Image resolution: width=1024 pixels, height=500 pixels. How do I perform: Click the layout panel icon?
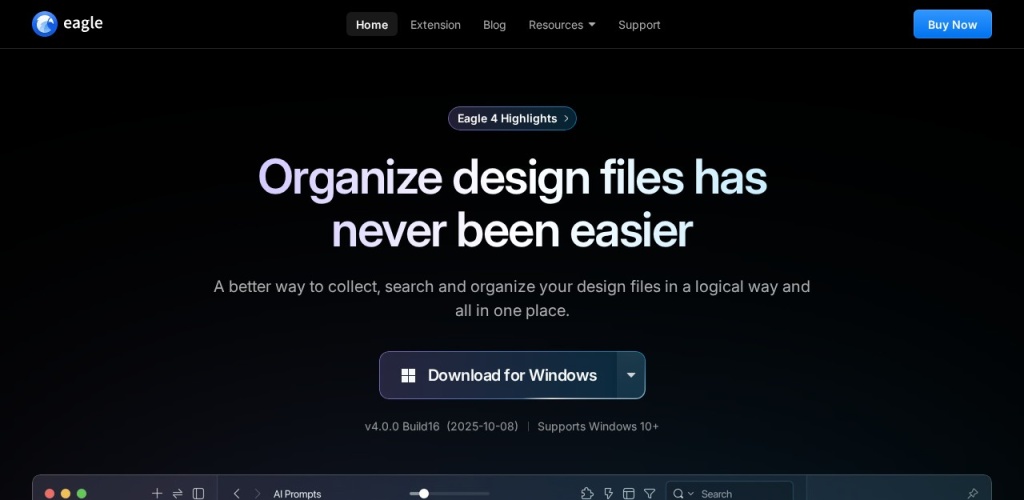(628, 493)
